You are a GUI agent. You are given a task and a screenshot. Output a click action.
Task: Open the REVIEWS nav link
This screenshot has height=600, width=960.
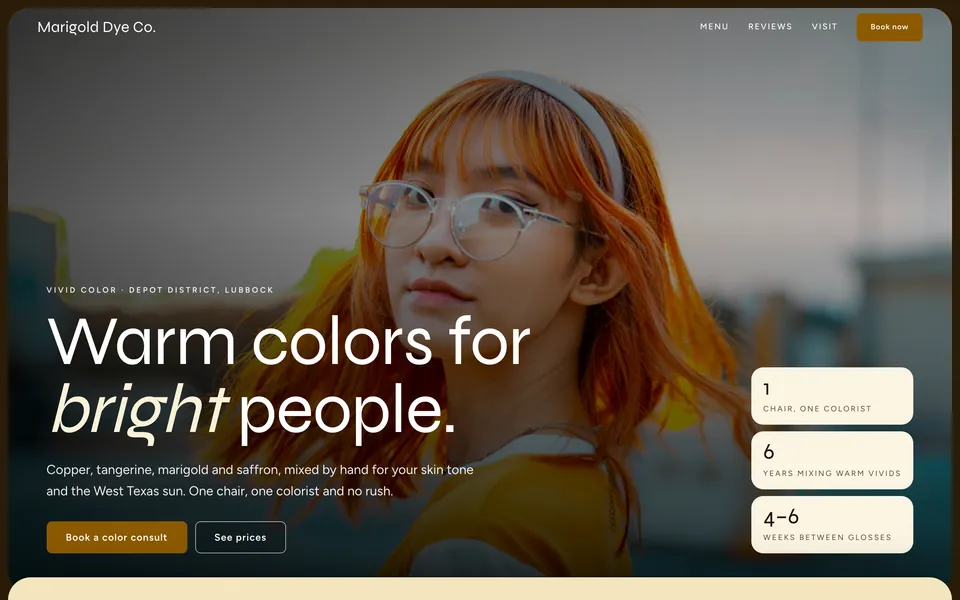[x=770, y=26]
